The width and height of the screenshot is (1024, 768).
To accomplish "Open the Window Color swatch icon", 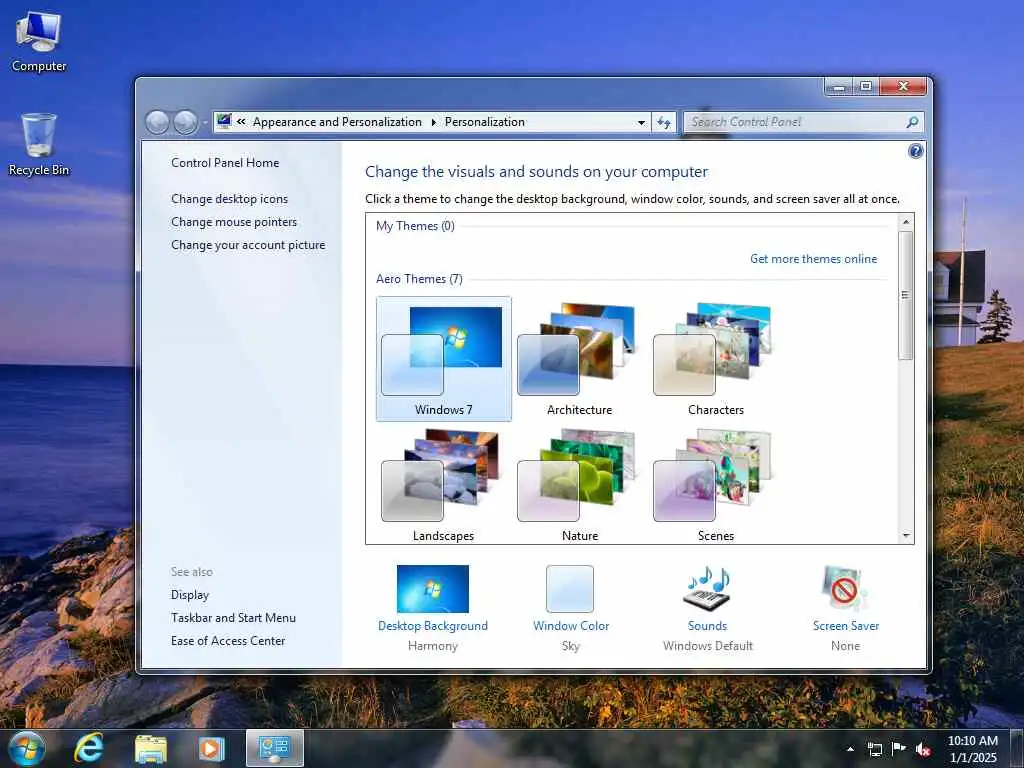I will click(x=570, y=589).
